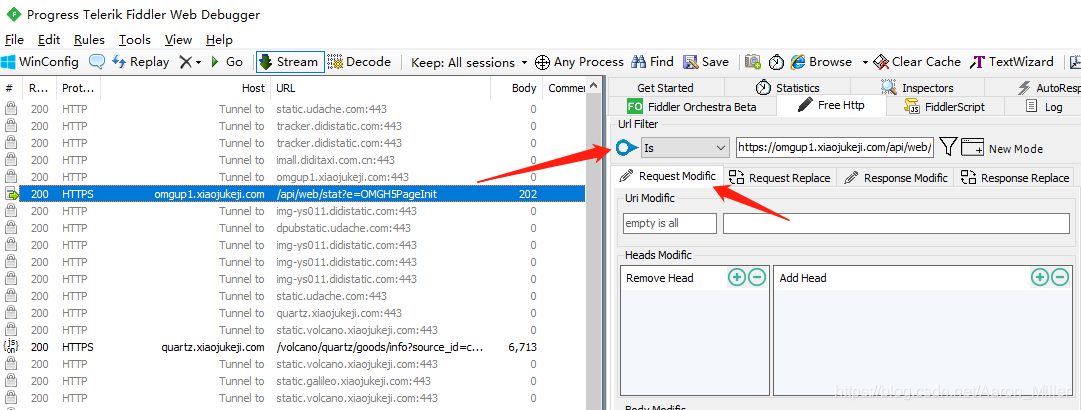Screen dimensions: 1081x410
Task: Click the New Mode window icon
Action: point(972,147)
